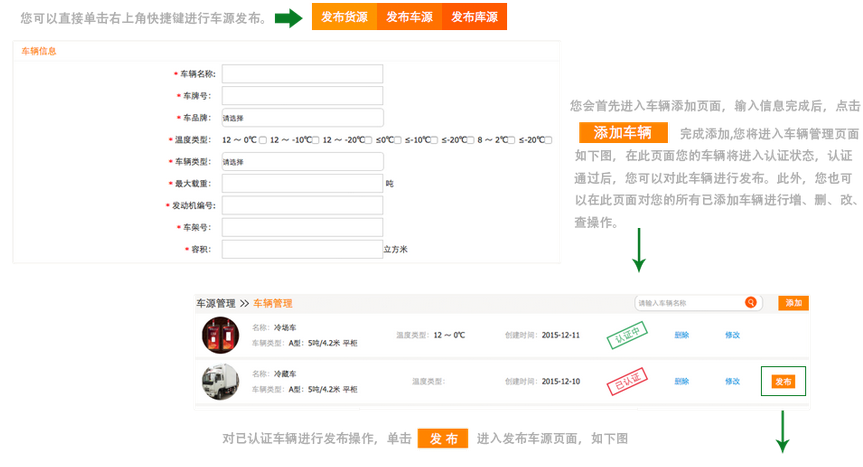Click the red 已认证 stamp icon
The height and width of the screenshot is (467, 863).
click(626, 381)
